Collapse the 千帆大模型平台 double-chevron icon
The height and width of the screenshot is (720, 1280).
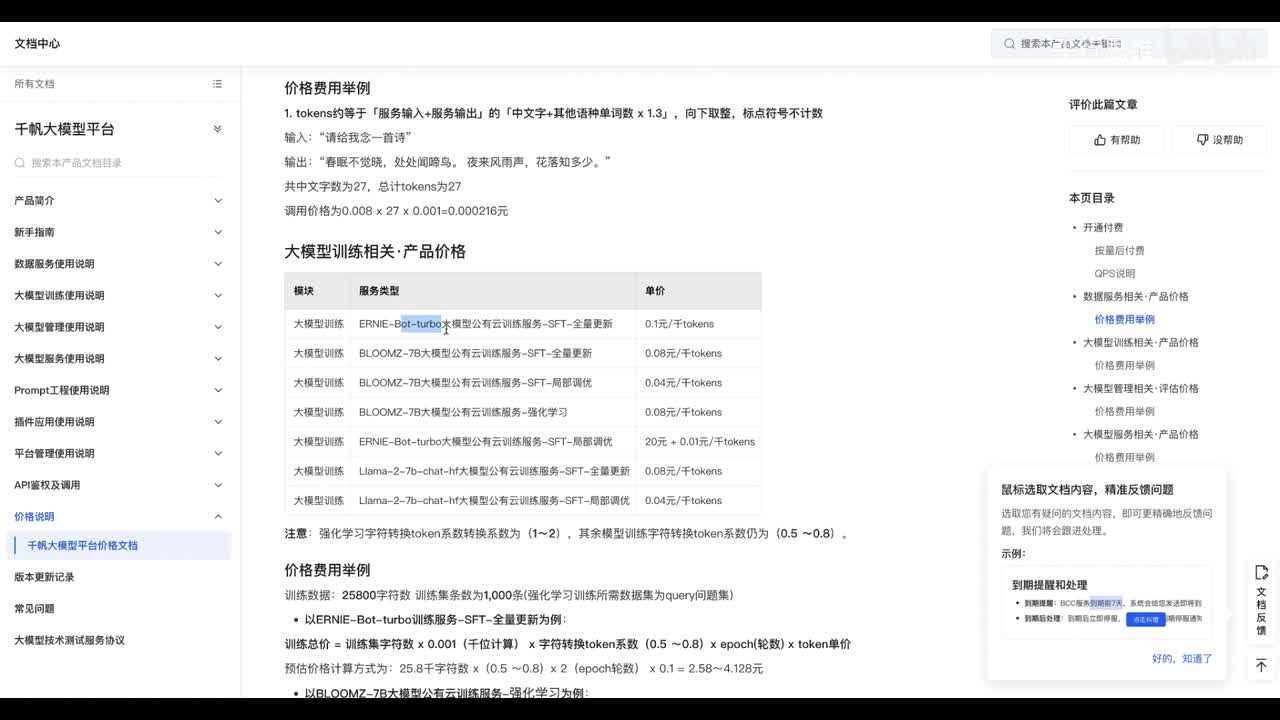click(217, 129)
